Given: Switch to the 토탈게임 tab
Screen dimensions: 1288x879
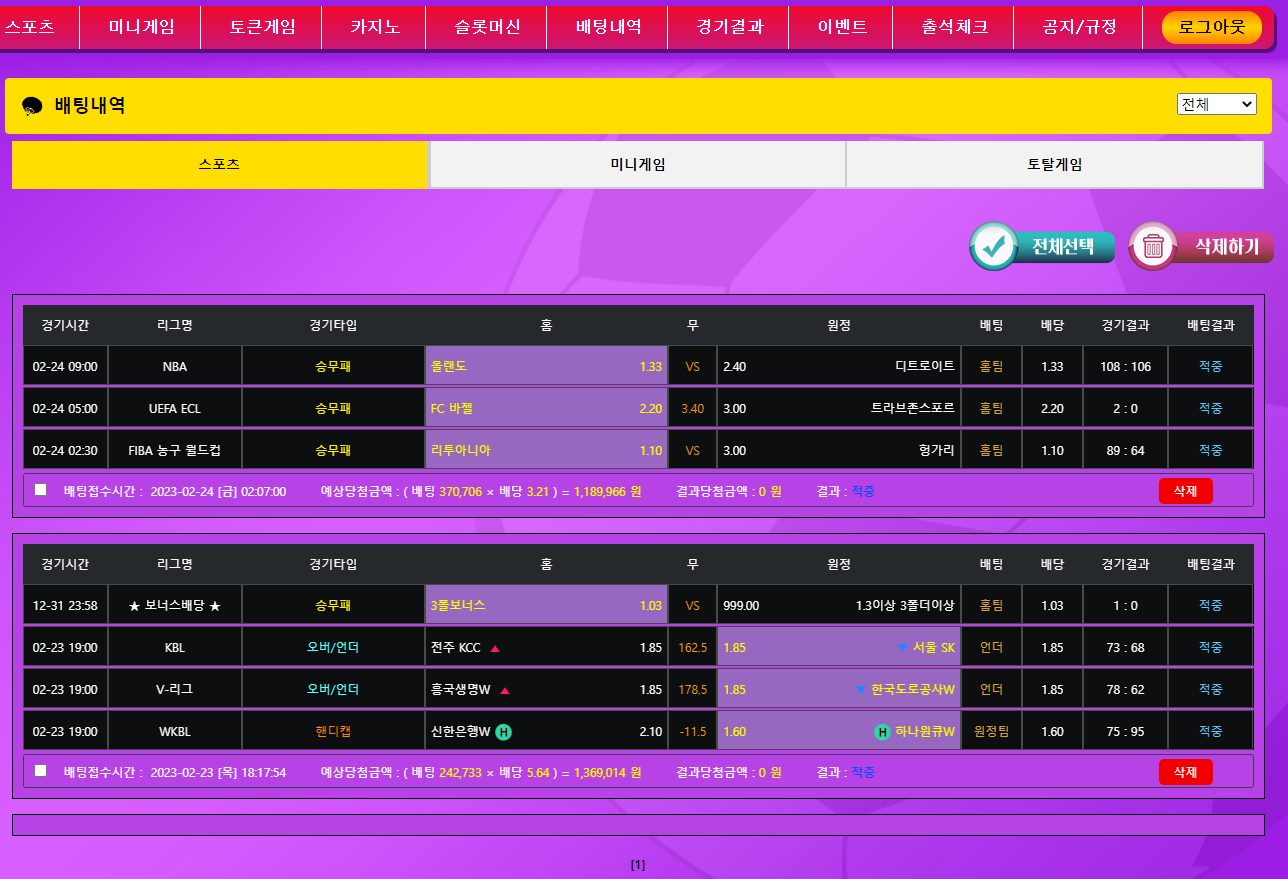Looking at the screenshot, I should tap(1055, 165).
